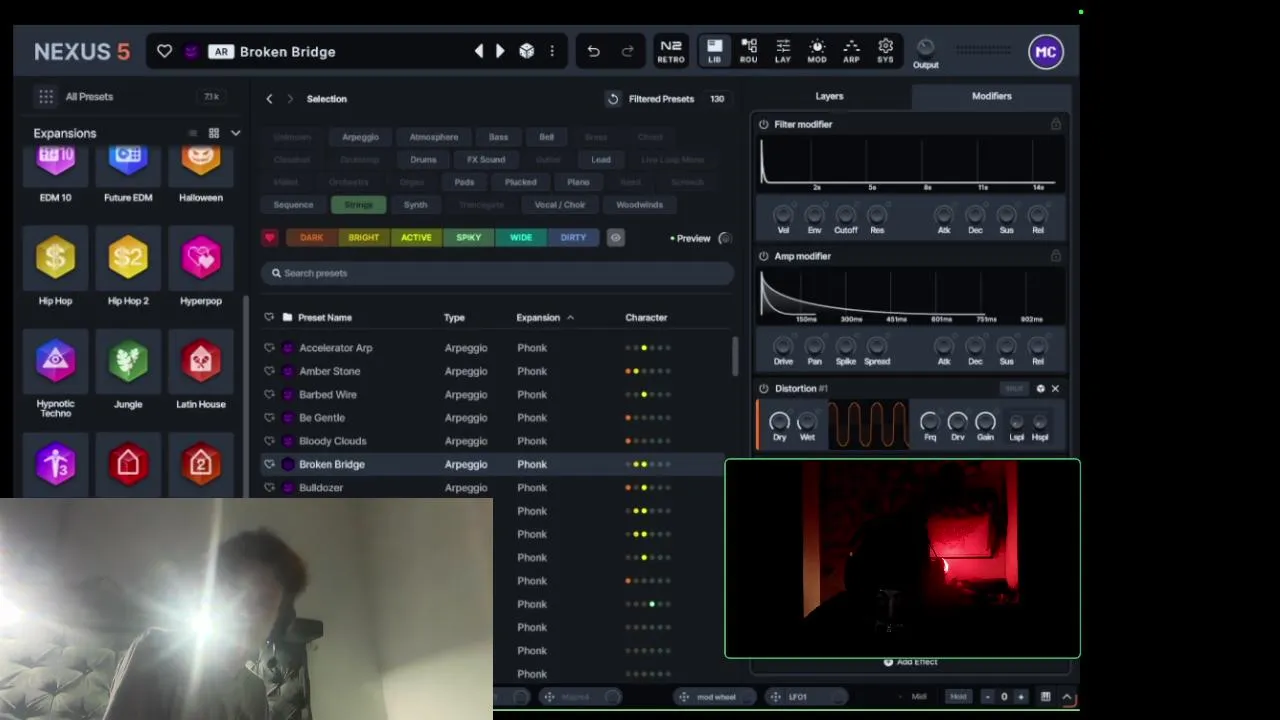Click the SPIKY character filter
1280x720 pixels.
[469, 238]
